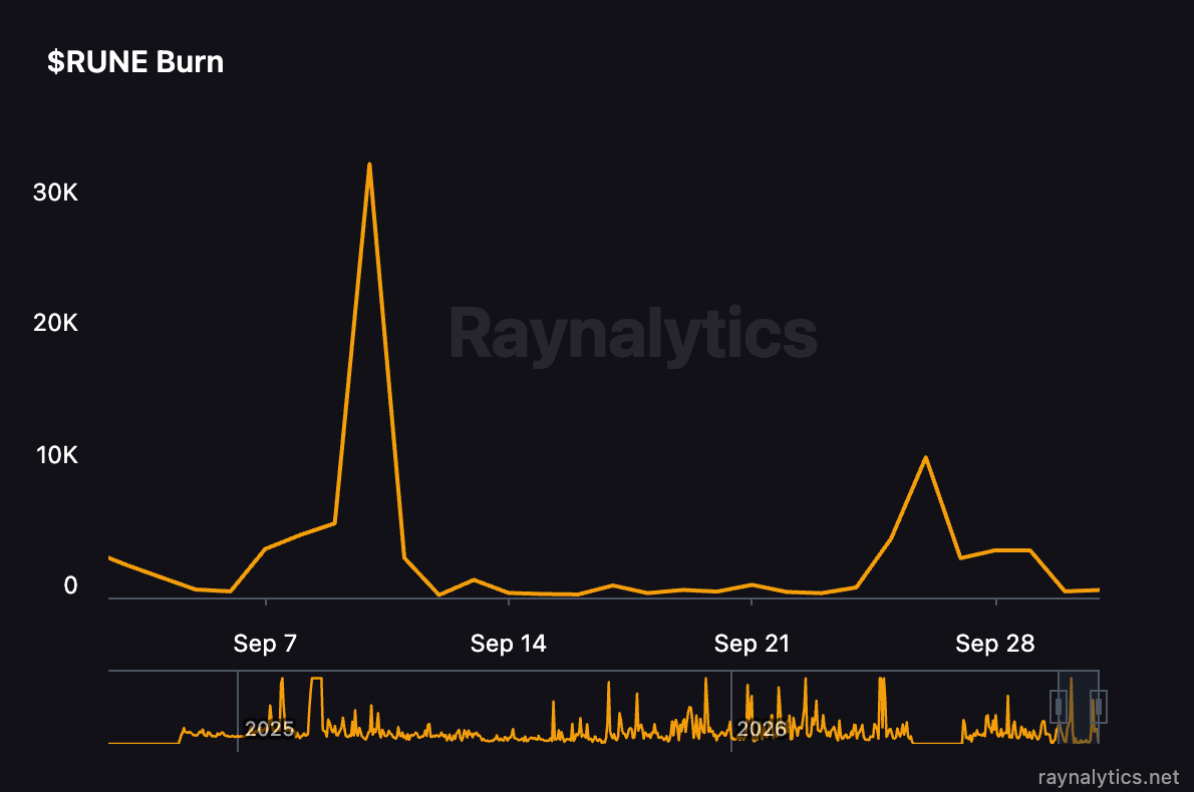Click the $RUNE Burn chart title
Screen dimensions: 1194x792
(136, 62)
